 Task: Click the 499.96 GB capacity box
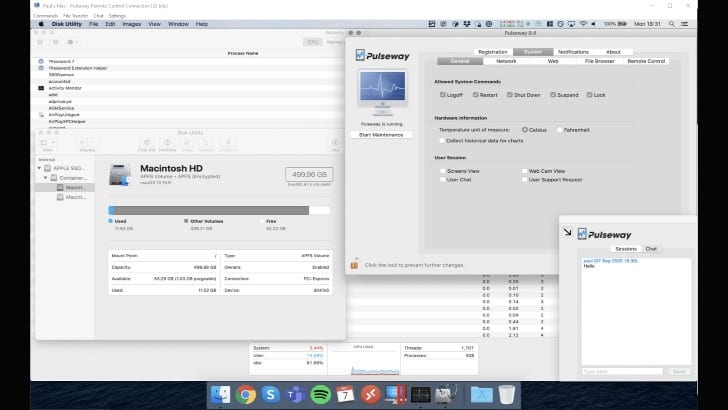(309, 174)
